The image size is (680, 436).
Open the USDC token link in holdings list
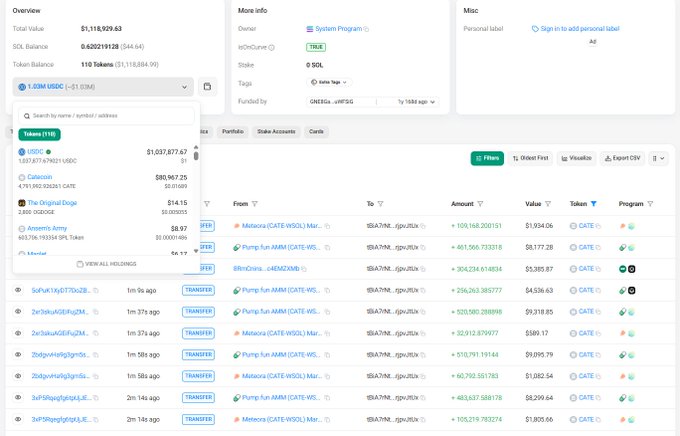35,152
